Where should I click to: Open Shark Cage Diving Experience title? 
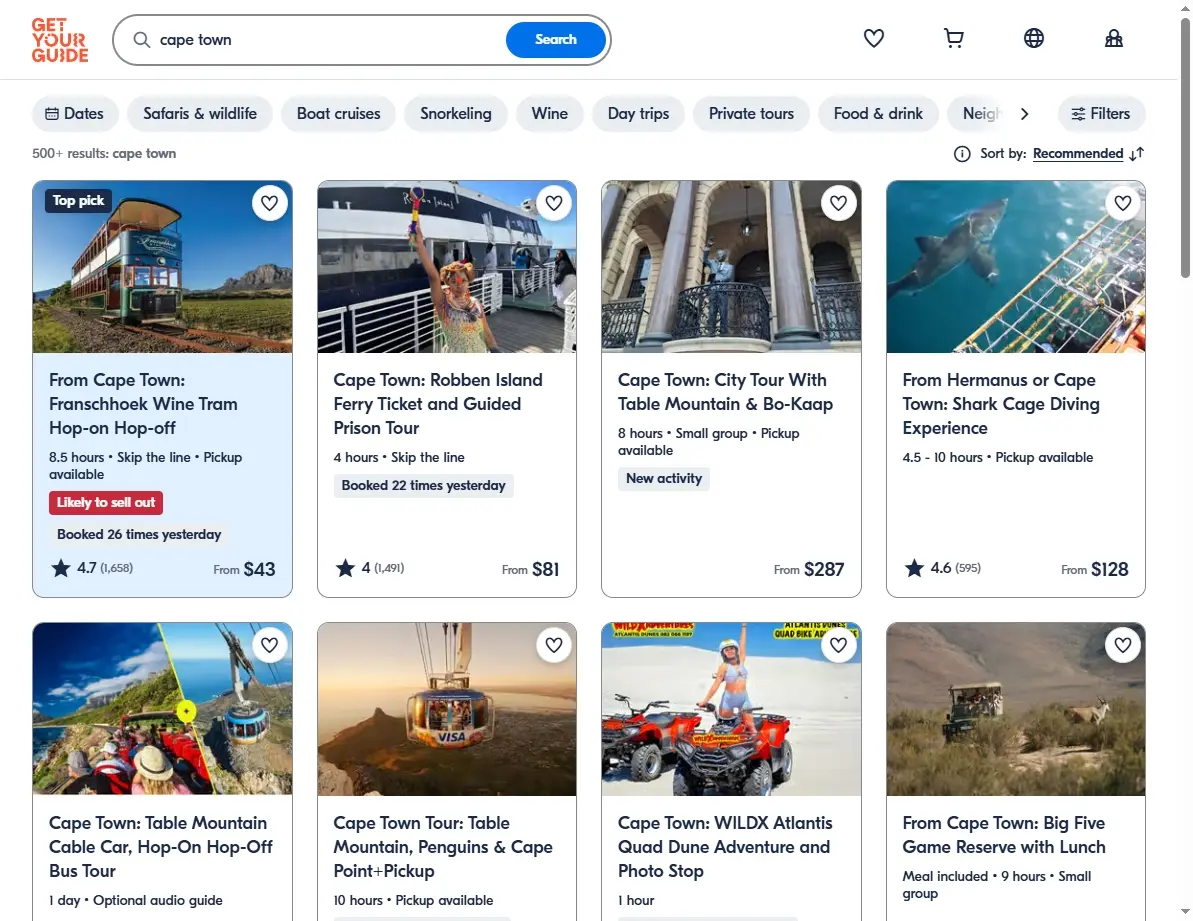coord(1001,404)
